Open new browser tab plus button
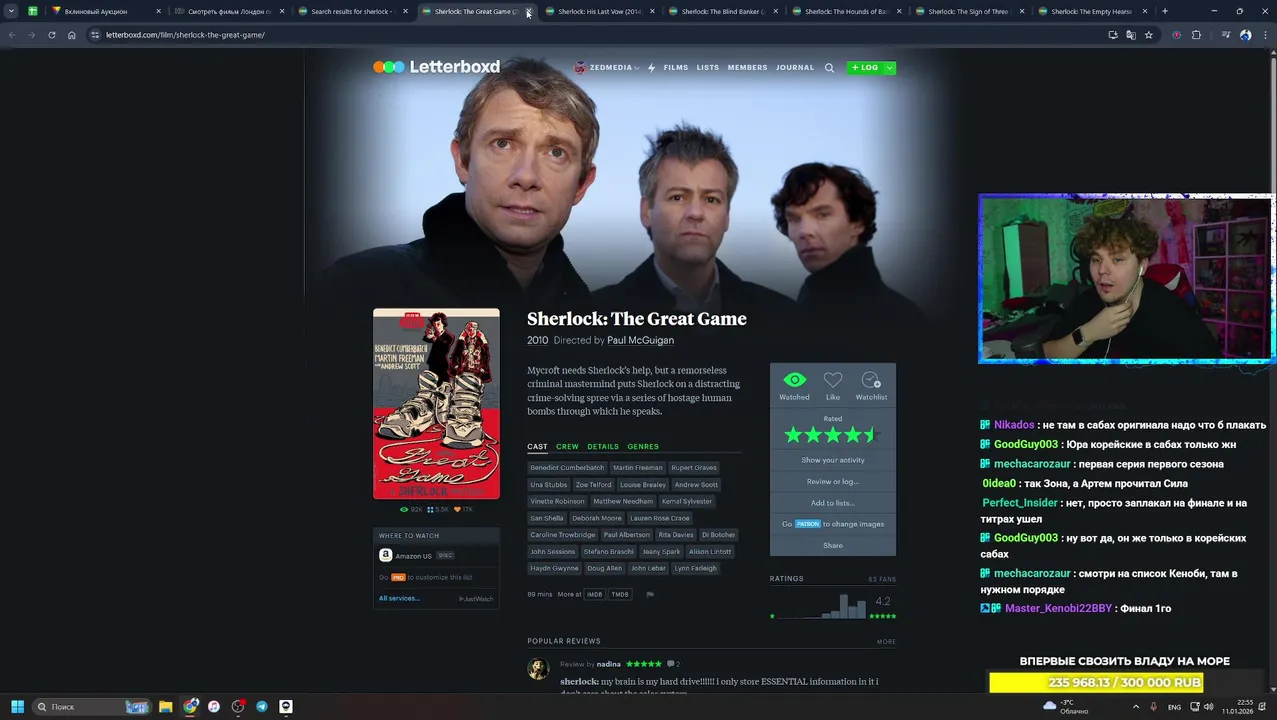Screen dimensions: 1277x720 tap(1164, 11)
